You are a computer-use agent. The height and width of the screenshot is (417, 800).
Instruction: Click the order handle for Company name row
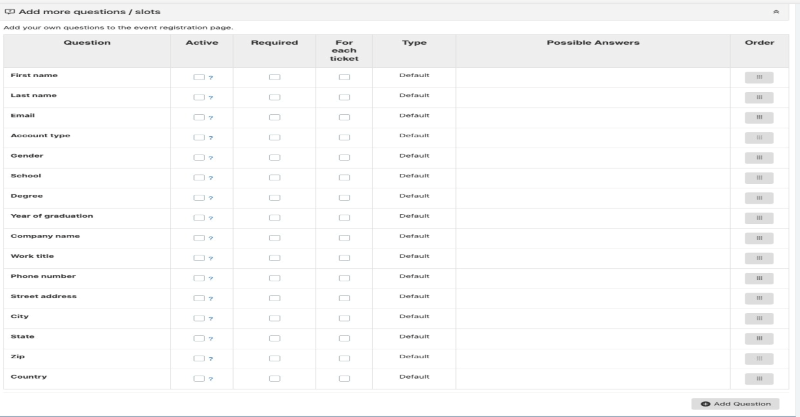[759, 238]
